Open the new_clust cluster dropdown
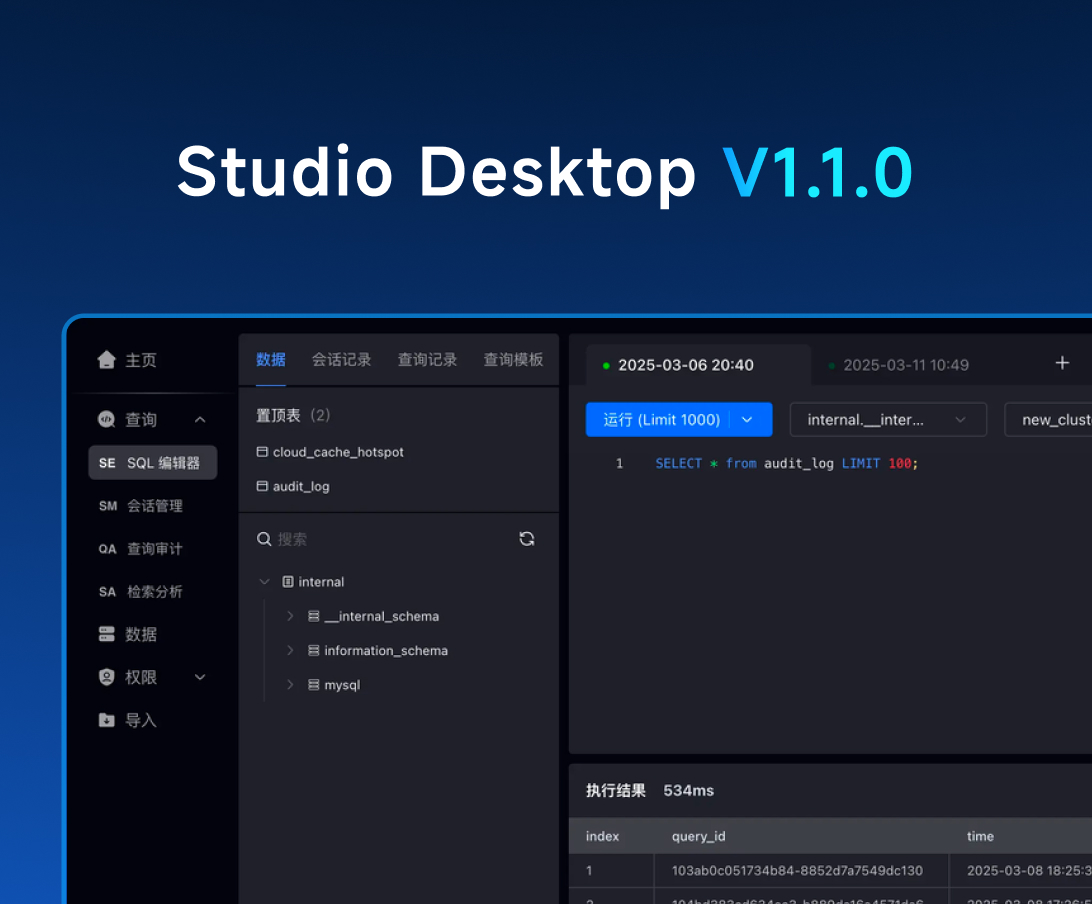Image resolution: width=1092 pixels, height=904 pixels. point(1048,419)
